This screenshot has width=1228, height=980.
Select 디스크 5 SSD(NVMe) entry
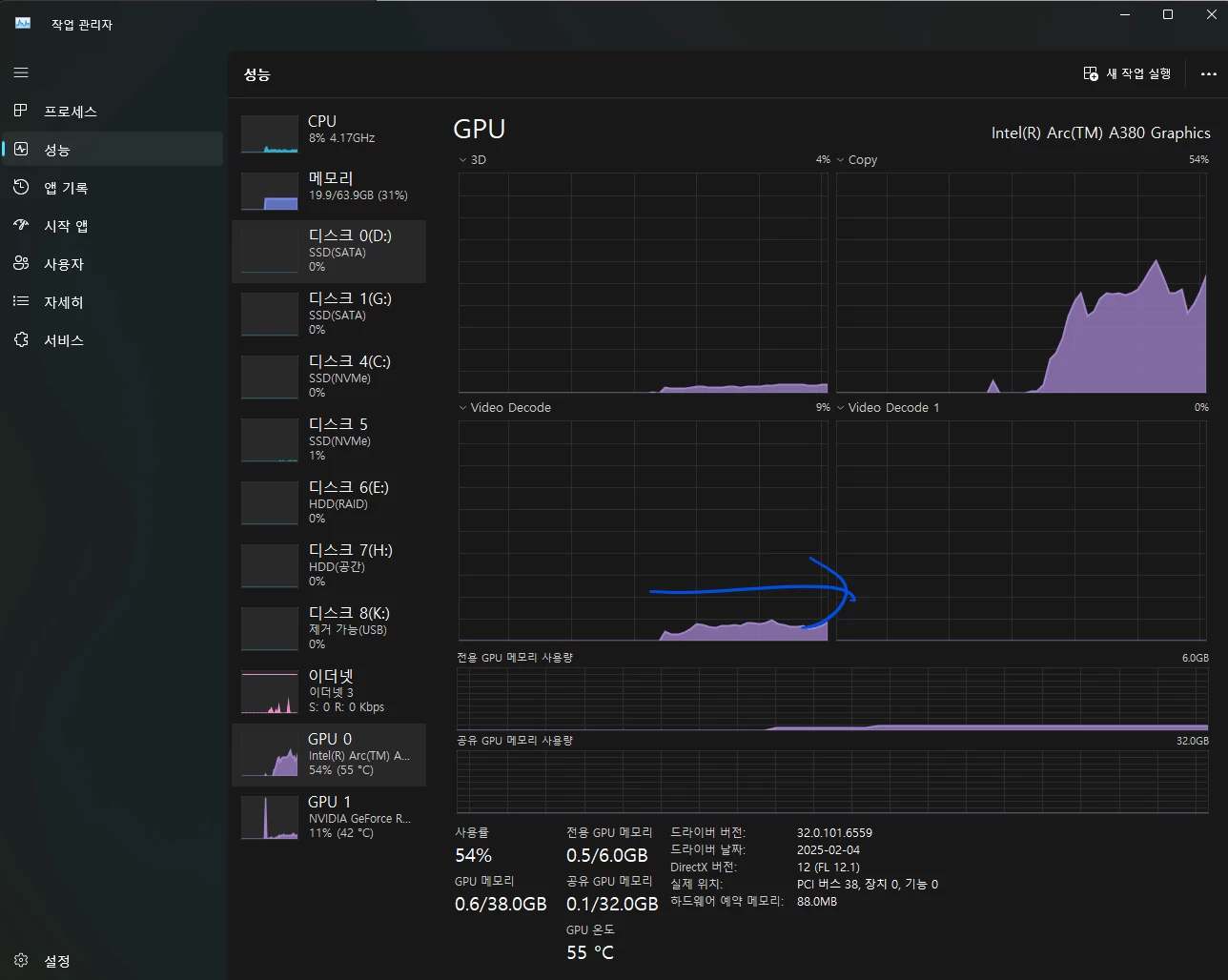(x=329, y=440)
